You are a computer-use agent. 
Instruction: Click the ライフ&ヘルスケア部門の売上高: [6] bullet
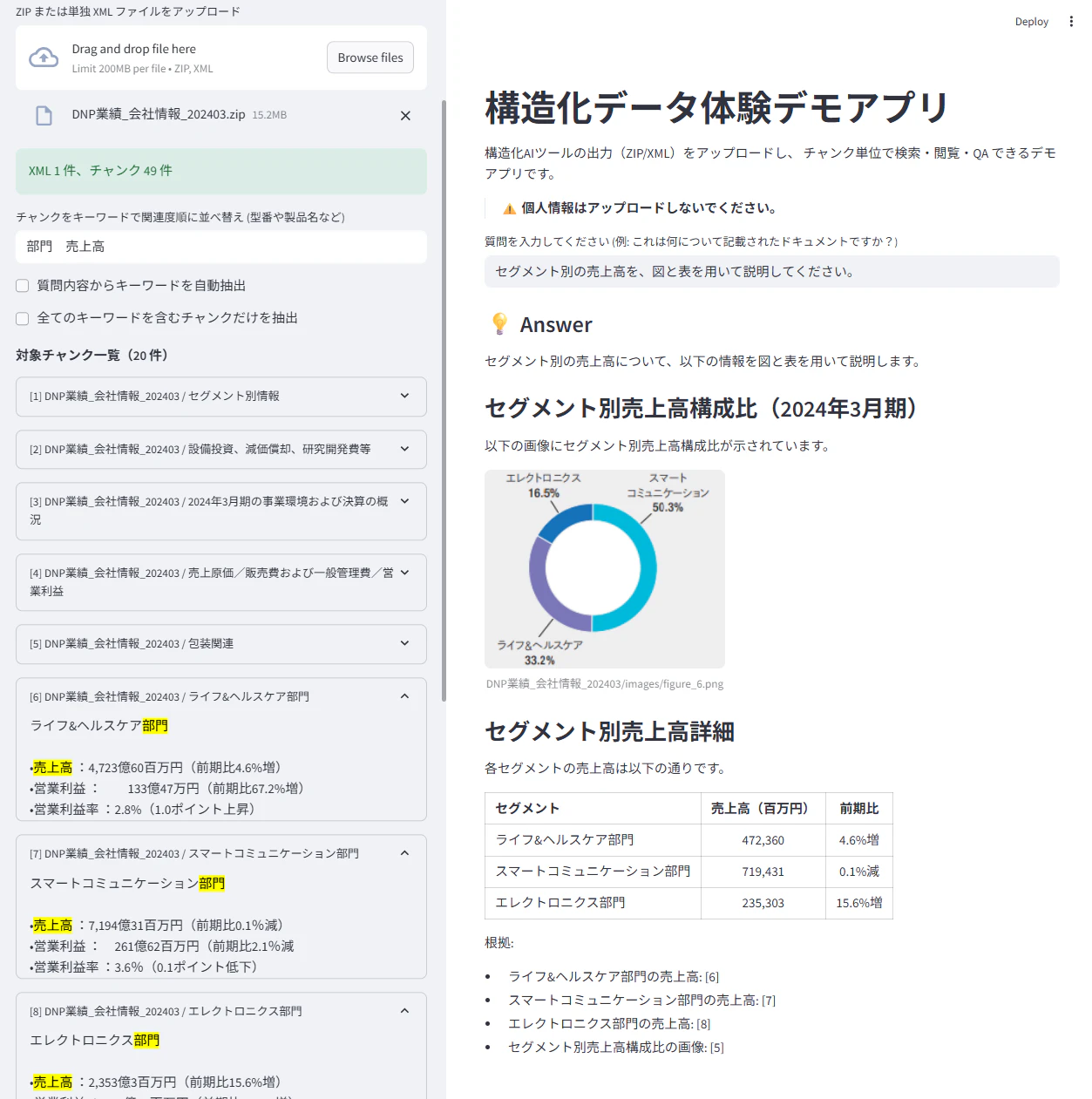[x=614, y=977]
